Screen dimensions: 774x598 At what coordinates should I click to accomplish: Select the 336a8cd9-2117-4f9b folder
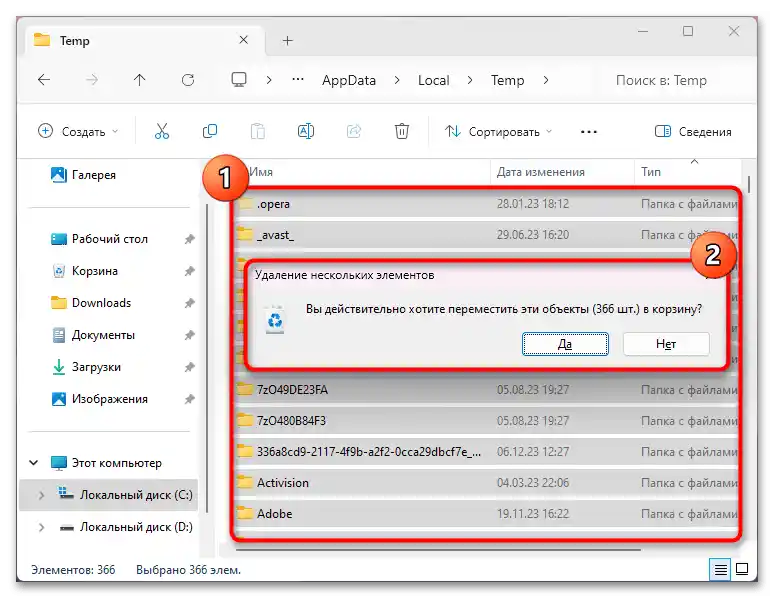click(x=486, y=451)
